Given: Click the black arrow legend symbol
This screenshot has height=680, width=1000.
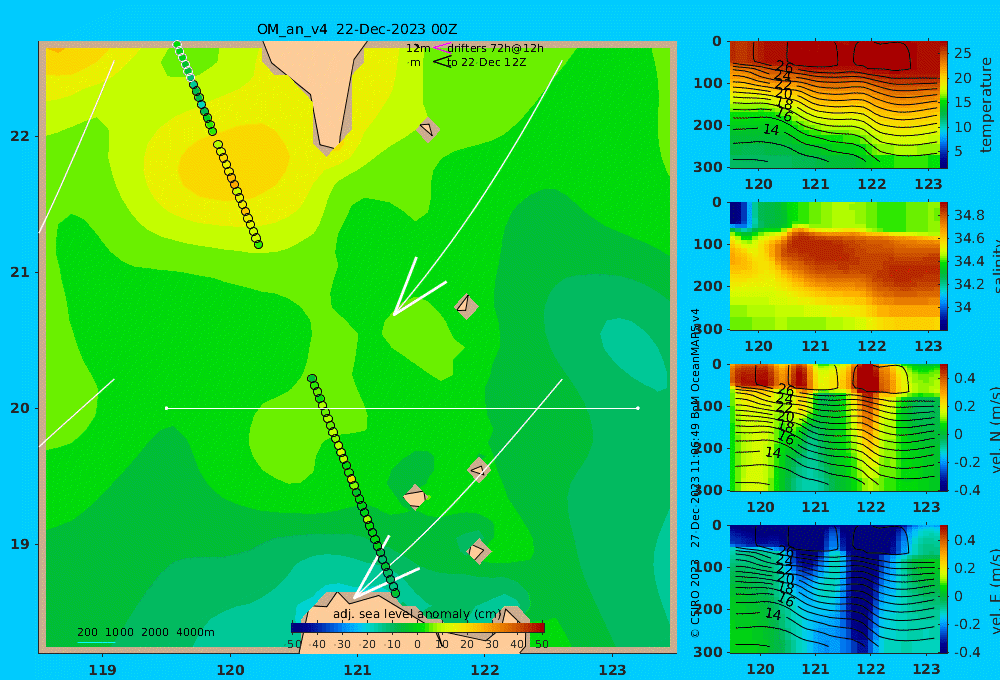Looking at the screenshot, I should 441,62.
